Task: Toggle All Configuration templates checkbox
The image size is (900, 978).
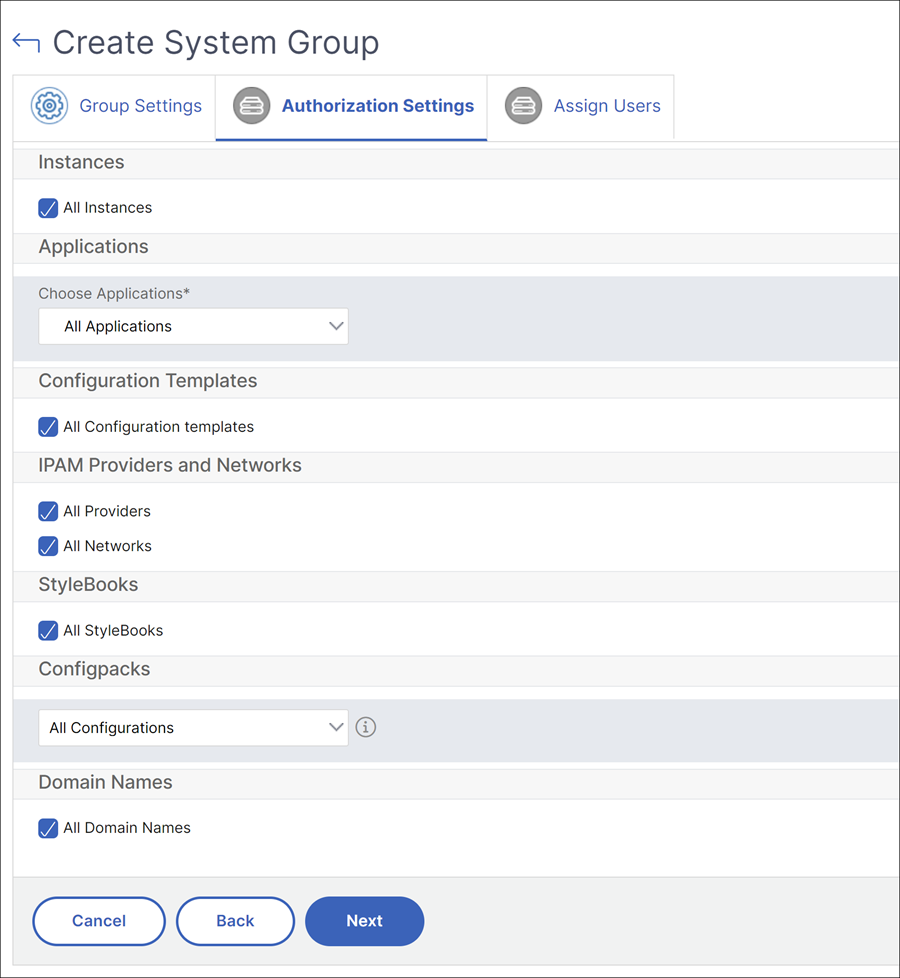Action: click(x=48, y=427)
